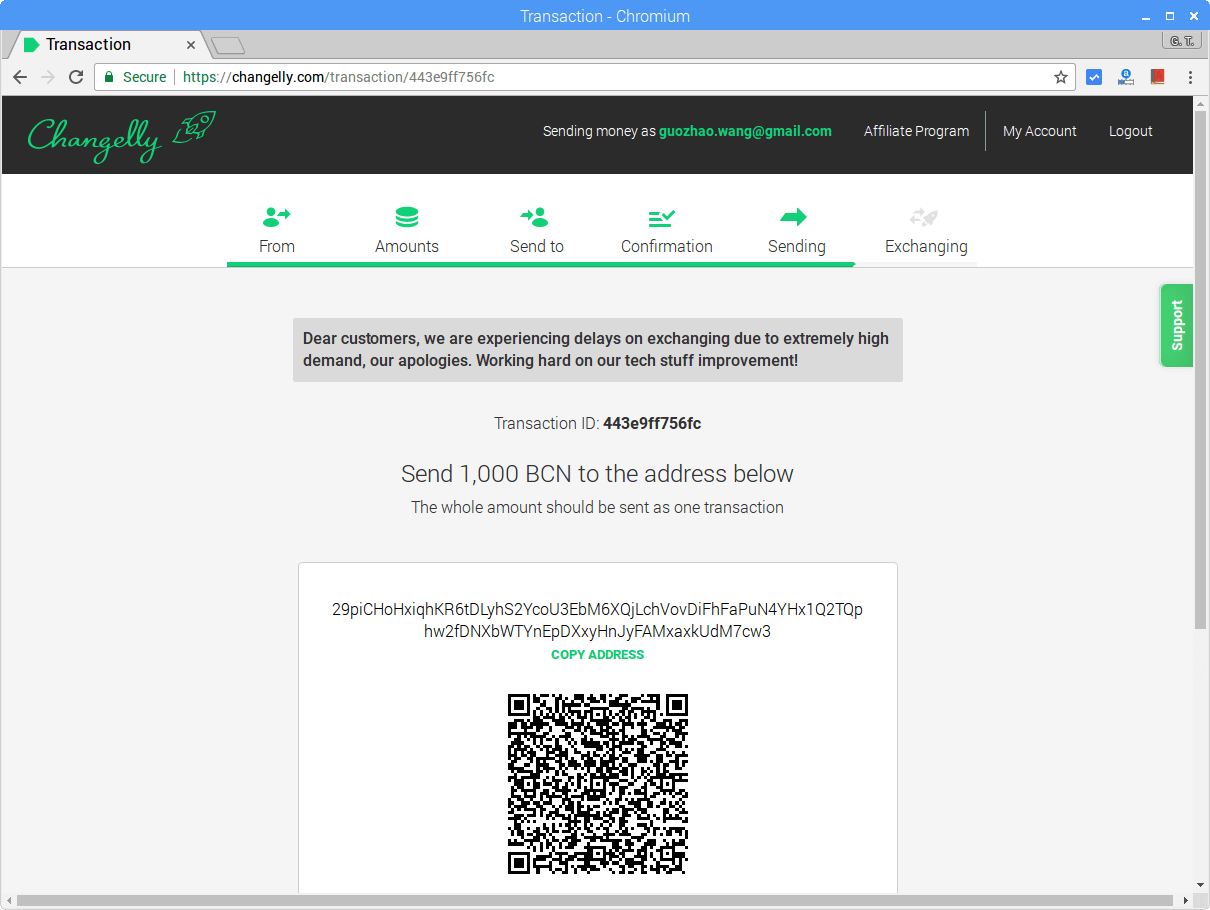Copy the BCN deposit address
Image resolution: width=1210 pixels, height=910 pixels.
tap(597, 655)
